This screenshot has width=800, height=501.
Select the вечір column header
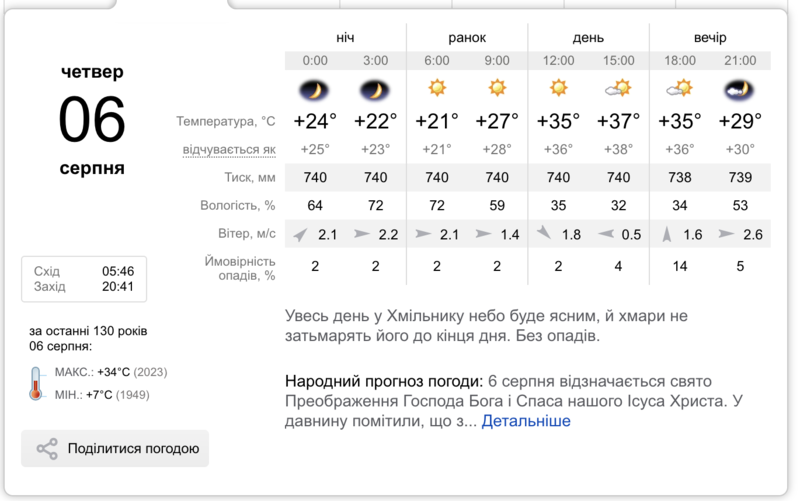tap(710, 38)
